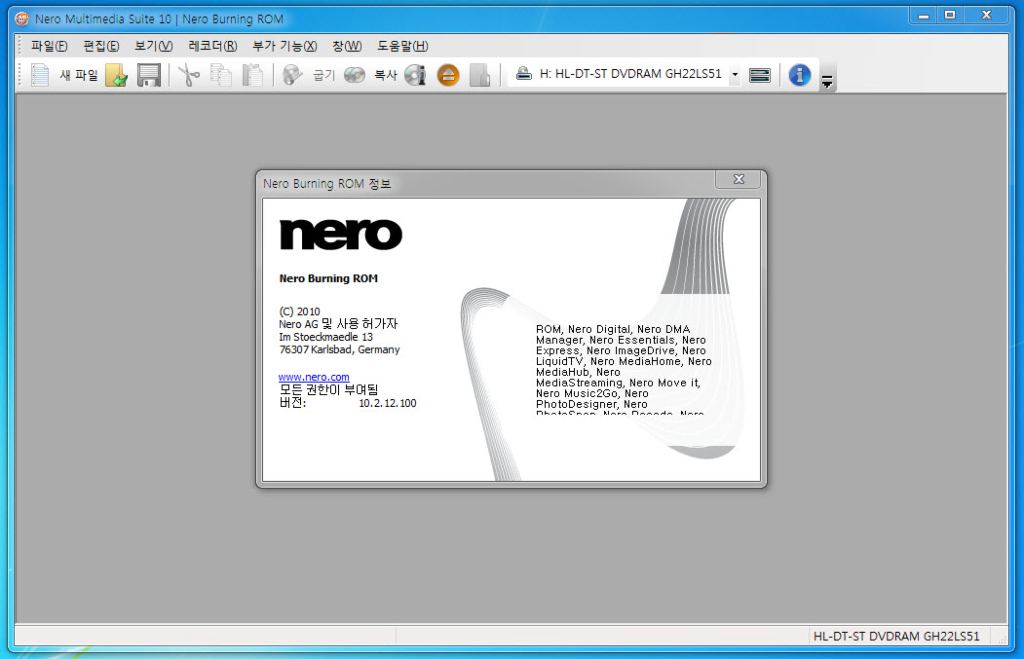Eject the disc with orange eject icon
1024x659 pixels.
pos(448,75)
